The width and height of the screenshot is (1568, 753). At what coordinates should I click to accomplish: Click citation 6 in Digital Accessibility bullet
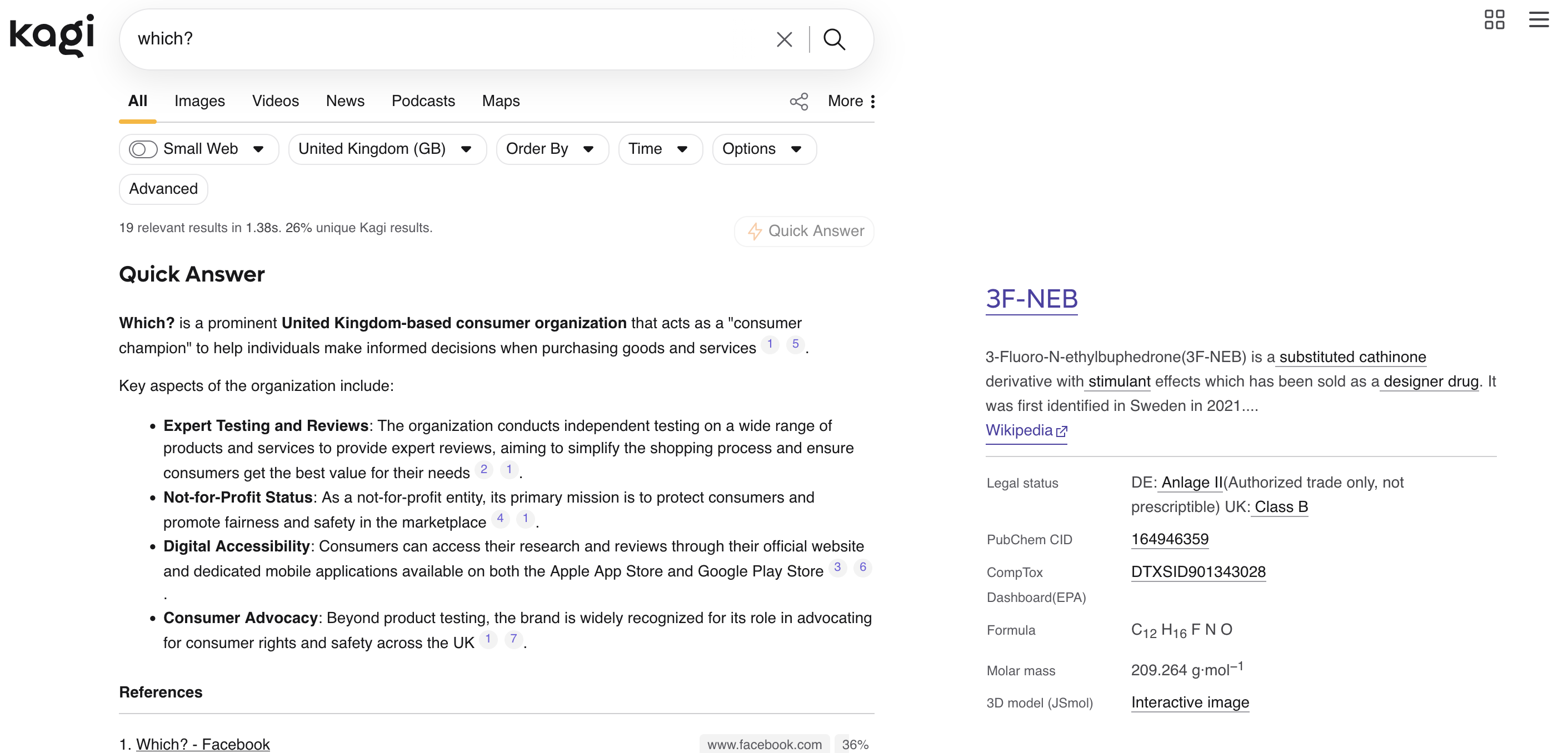(x=862, y=568)
